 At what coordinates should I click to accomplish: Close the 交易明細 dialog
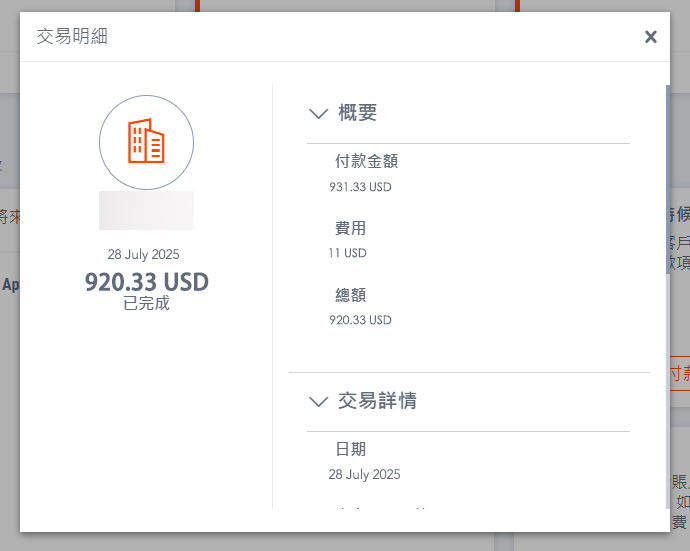point(650,37)
